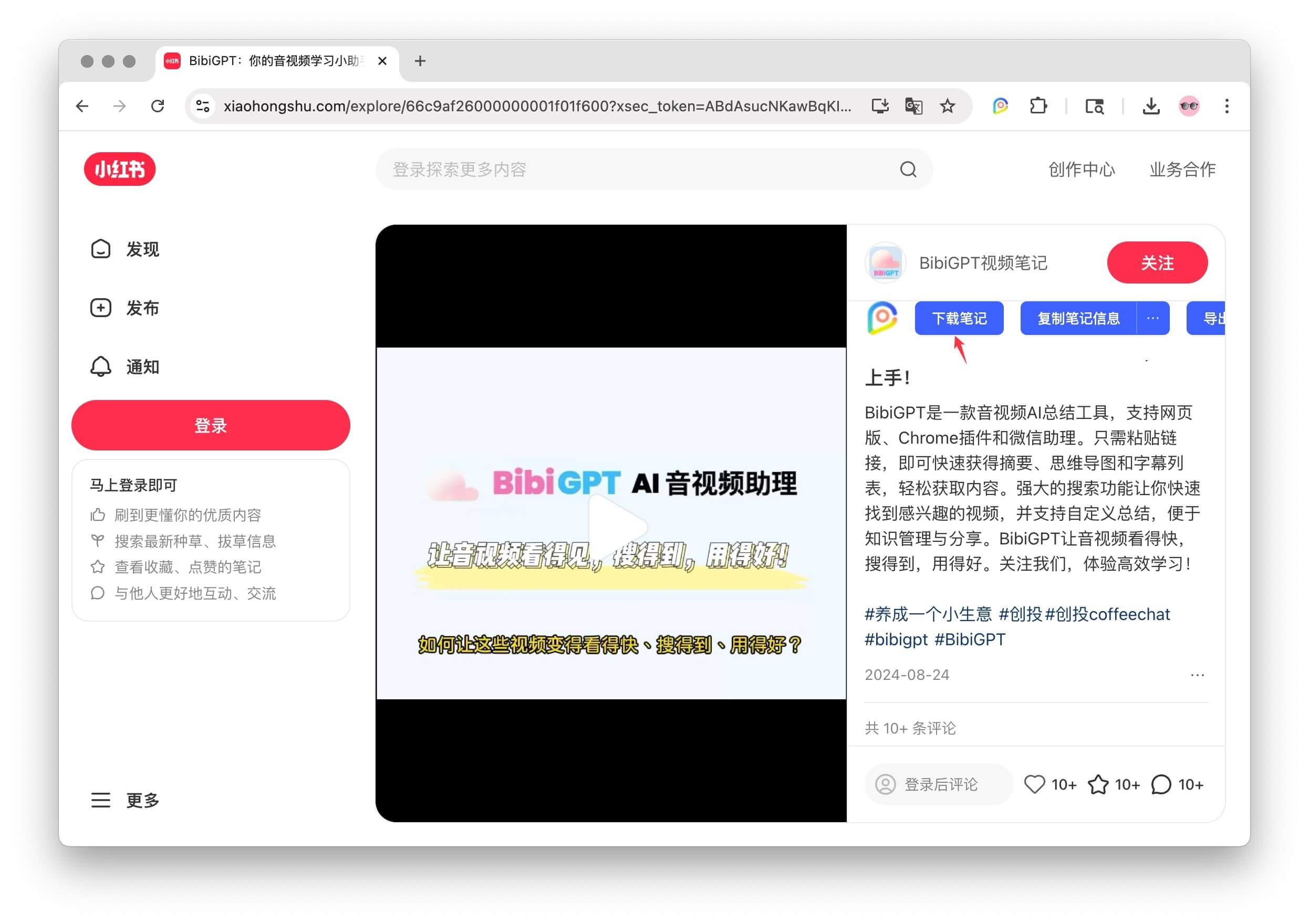Click the 下载笔记 button
The image size is (1309, 924).
click(x=959, y=318)
